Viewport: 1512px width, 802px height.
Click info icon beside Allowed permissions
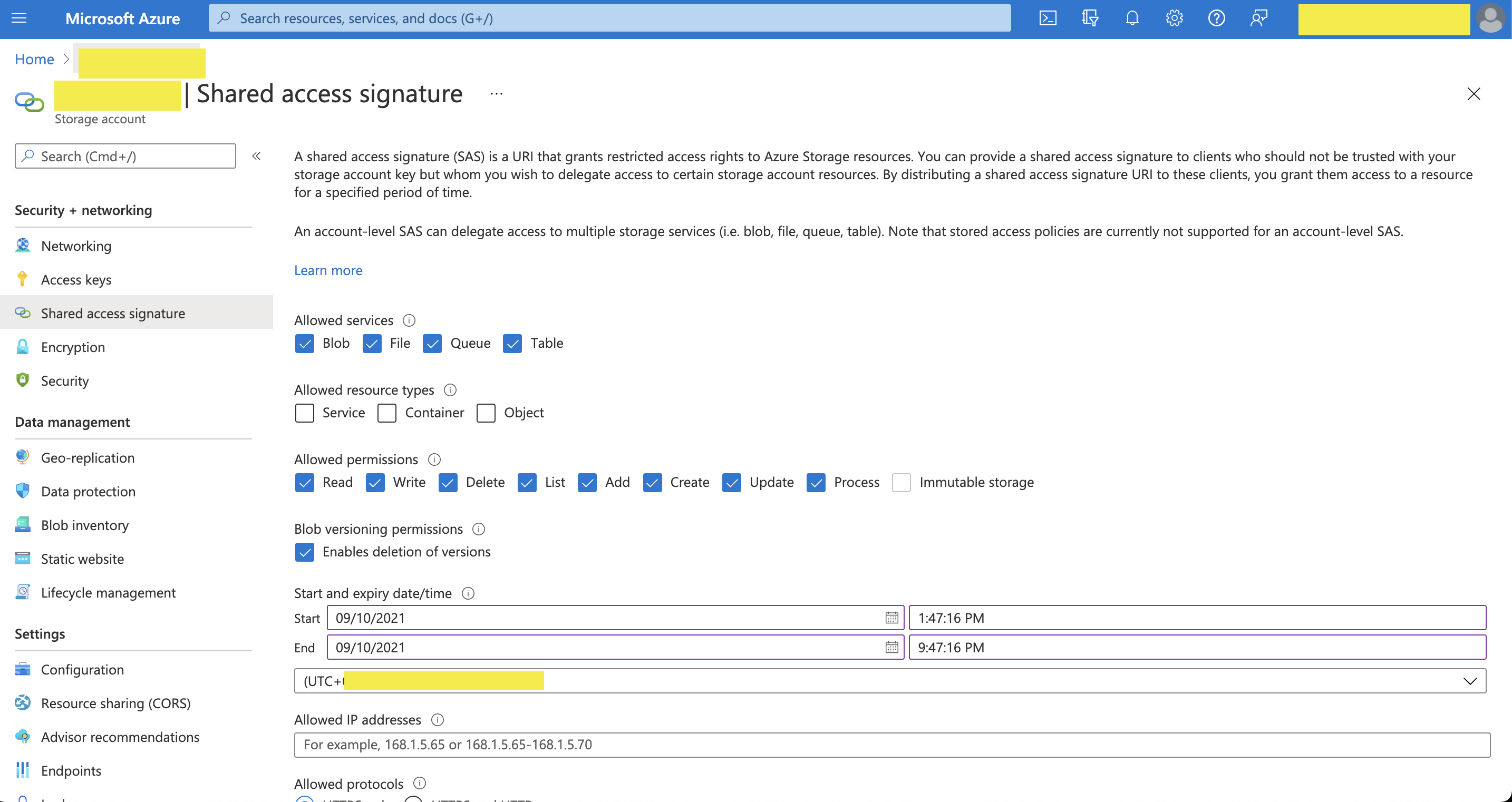(x=434, y=459)
